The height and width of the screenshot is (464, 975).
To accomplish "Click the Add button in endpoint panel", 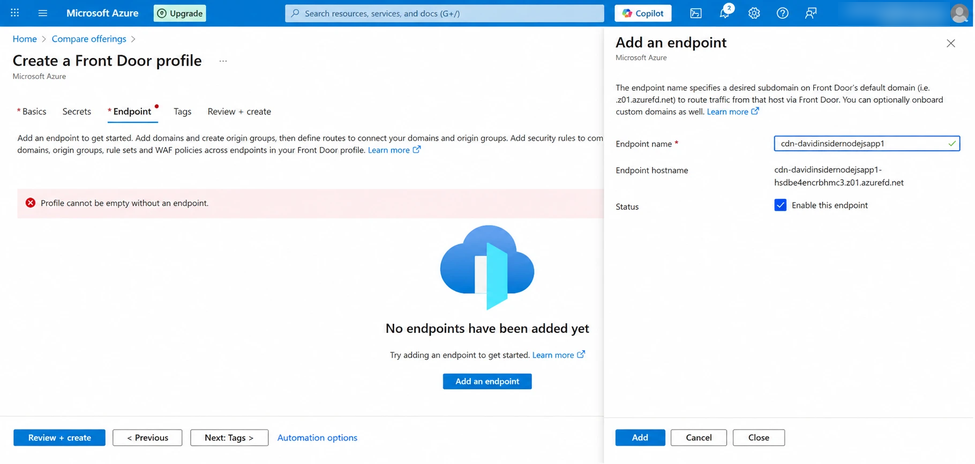I will [x=640, y=437].
